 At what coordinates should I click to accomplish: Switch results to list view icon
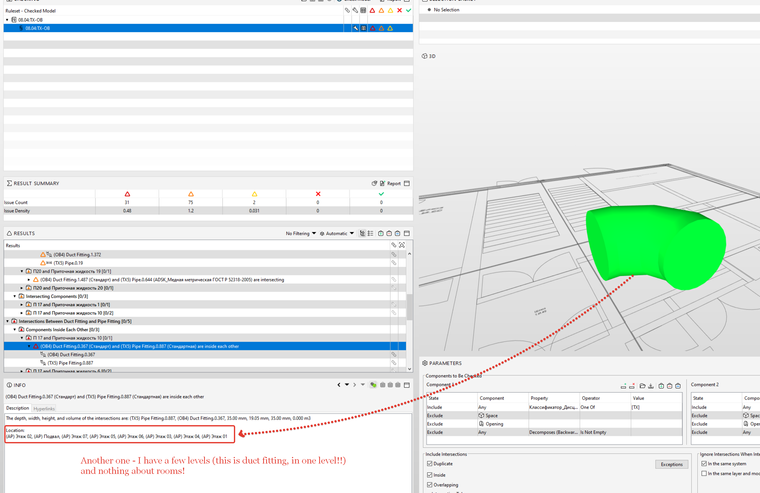371,233
